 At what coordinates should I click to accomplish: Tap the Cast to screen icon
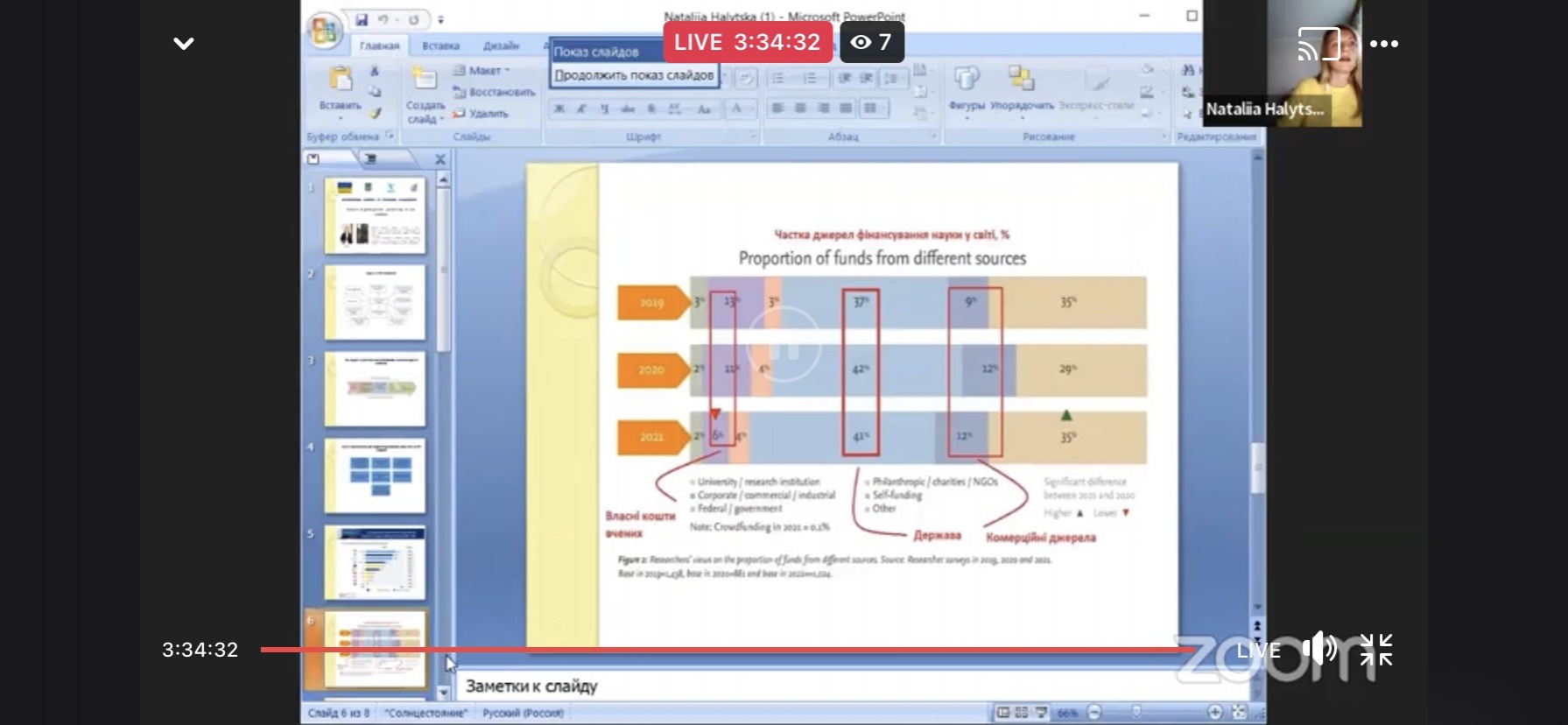(x=1318, y=44)
